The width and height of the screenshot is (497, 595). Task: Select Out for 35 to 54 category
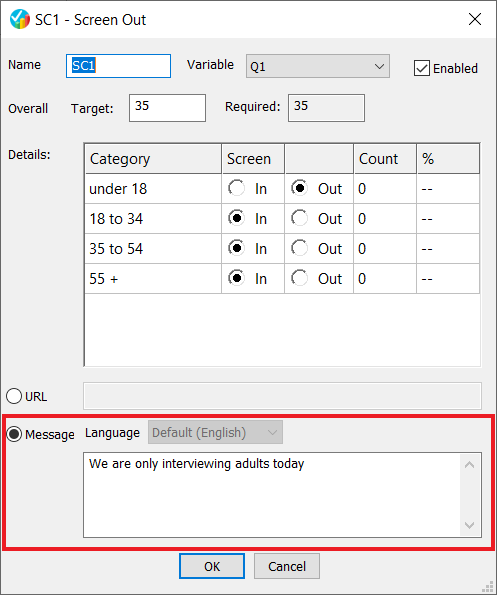tap(300, 248)
